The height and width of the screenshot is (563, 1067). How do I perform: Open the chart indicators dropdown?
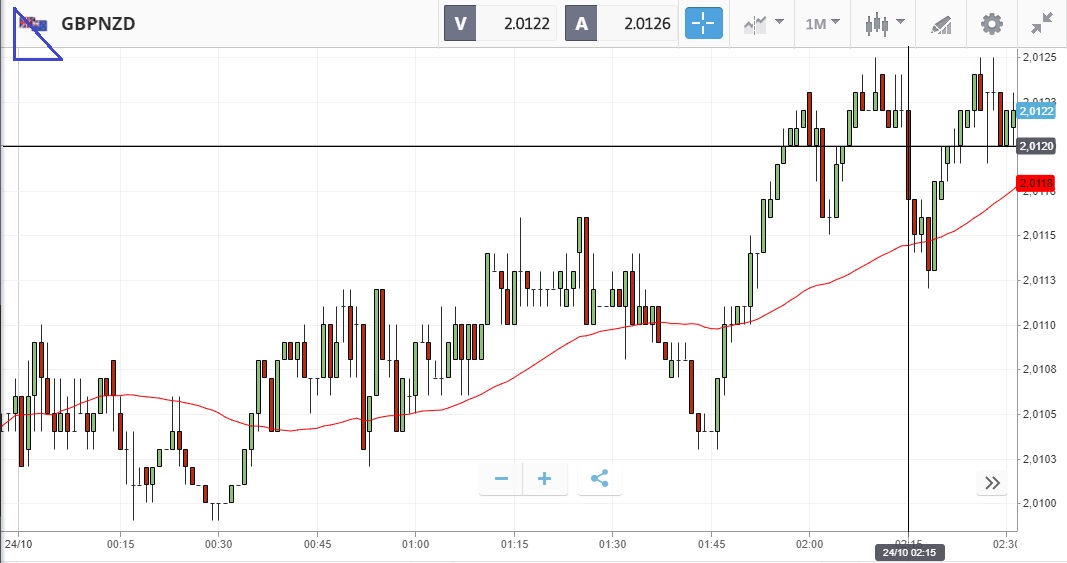(762, 23)
